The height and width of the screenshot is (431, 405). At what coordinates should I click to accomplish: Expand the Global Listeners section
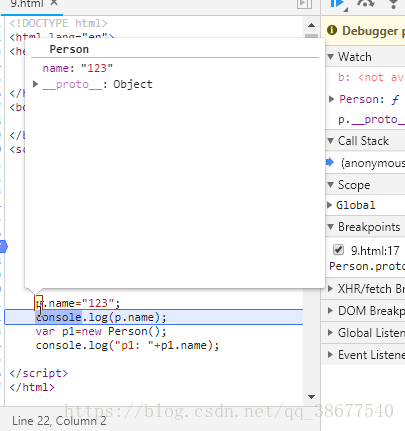[x=330, y=333]
